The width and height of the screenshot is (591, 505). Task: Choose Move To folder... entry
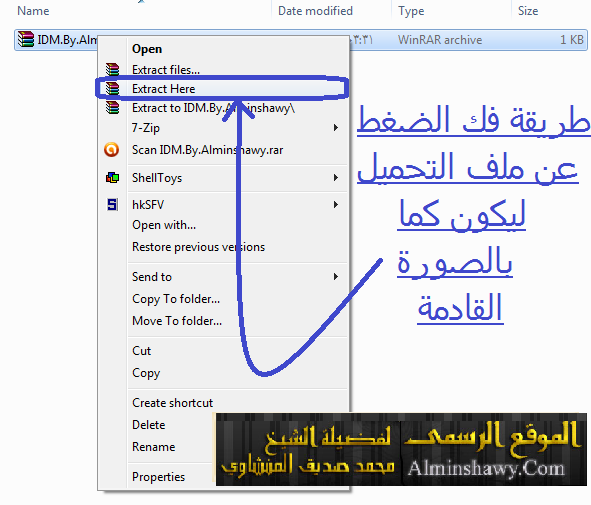pyautogui.click(x=177, y=321)
